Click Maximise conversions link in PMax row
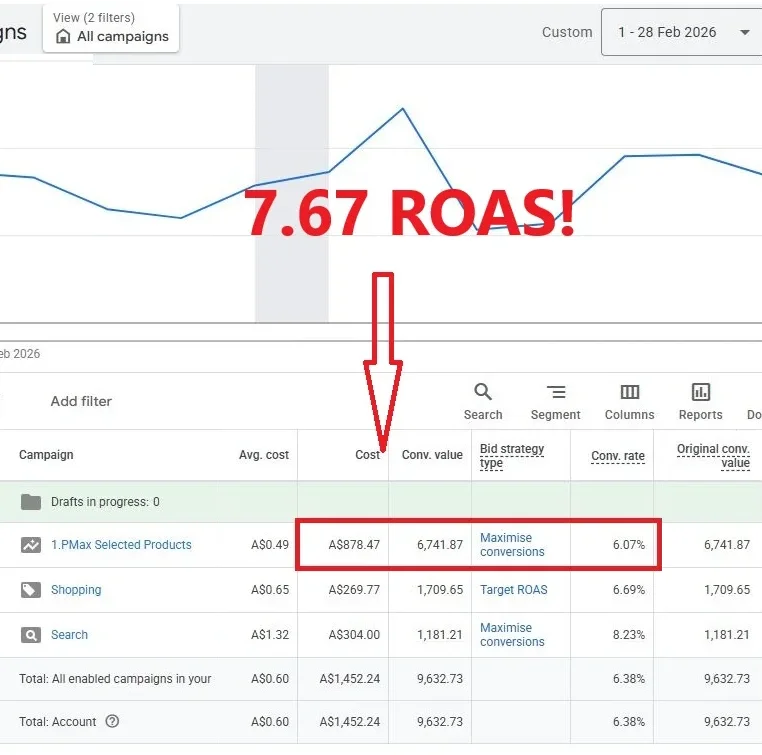The image size is (762, 755). pos(512,545)
